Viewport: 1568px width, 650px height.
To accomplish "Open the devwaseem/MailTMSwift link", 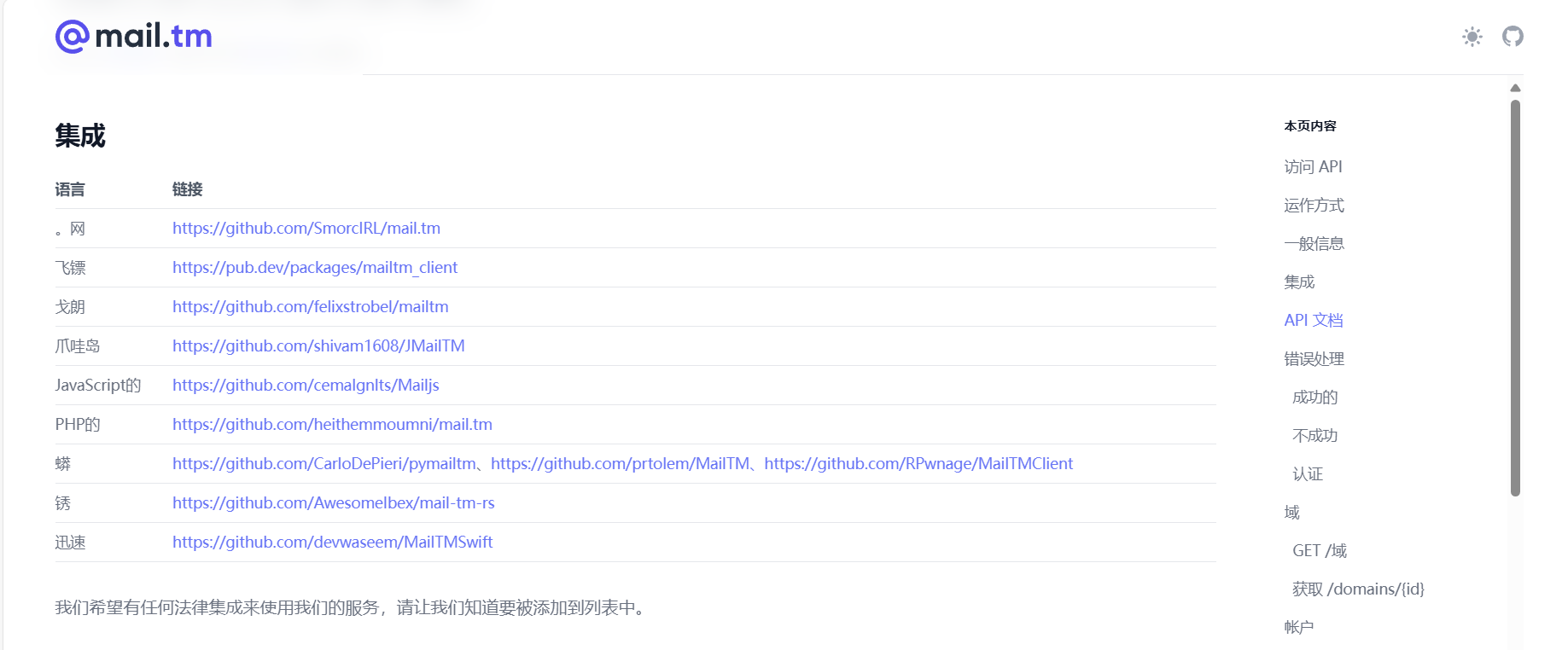I will [333, 542].
